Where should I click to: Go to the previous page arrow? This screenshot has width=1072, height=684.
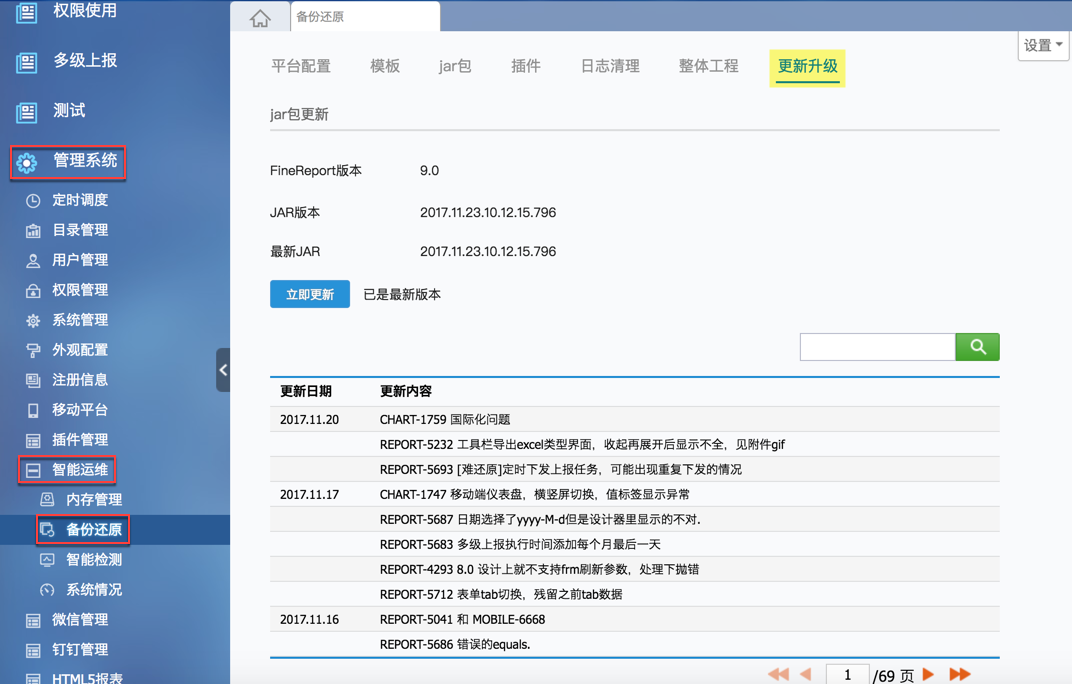(805, 674)
